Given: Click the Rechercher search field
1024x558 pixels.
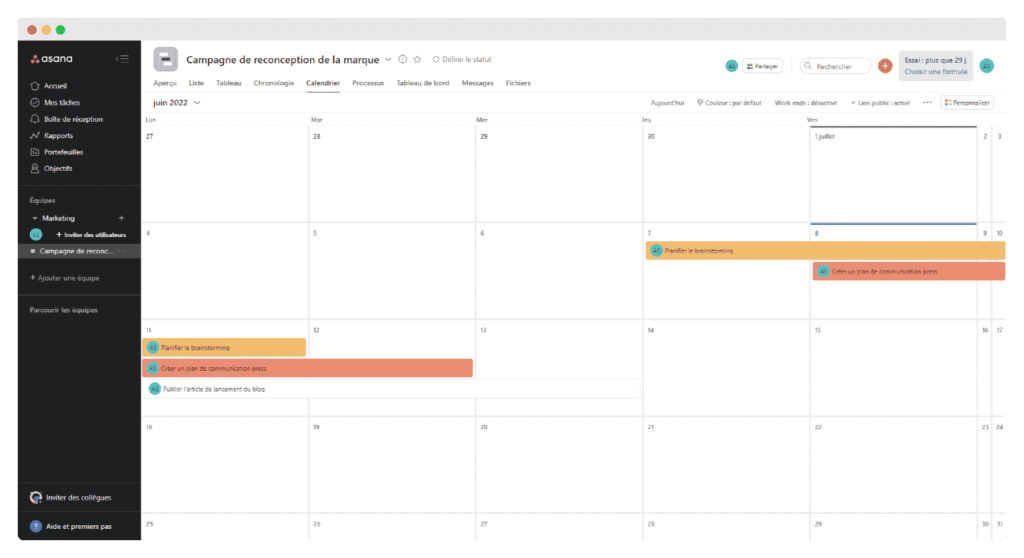Looking at the screenshot, I should pyautogui.click(x=835, y=66).
